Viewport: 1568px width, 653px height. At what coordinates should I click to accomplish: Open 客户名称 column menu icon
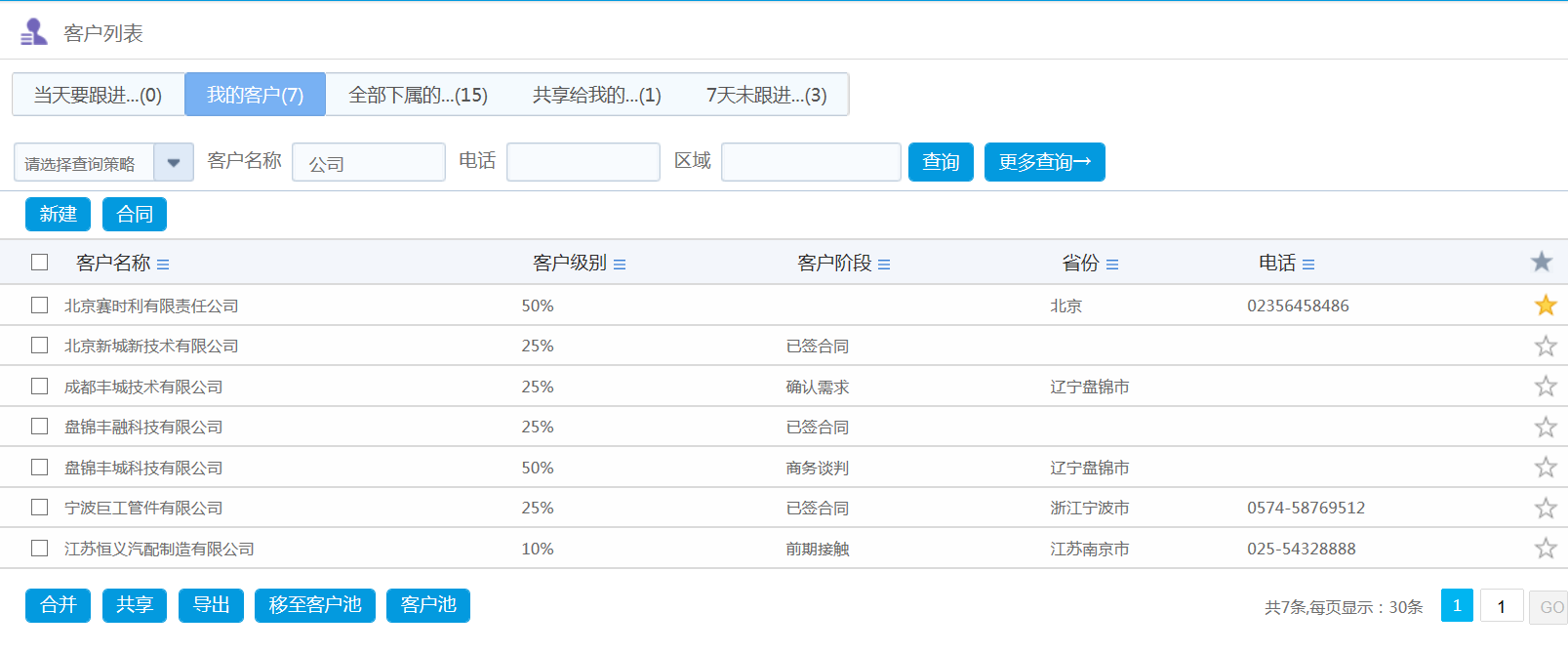pos(163,265)
